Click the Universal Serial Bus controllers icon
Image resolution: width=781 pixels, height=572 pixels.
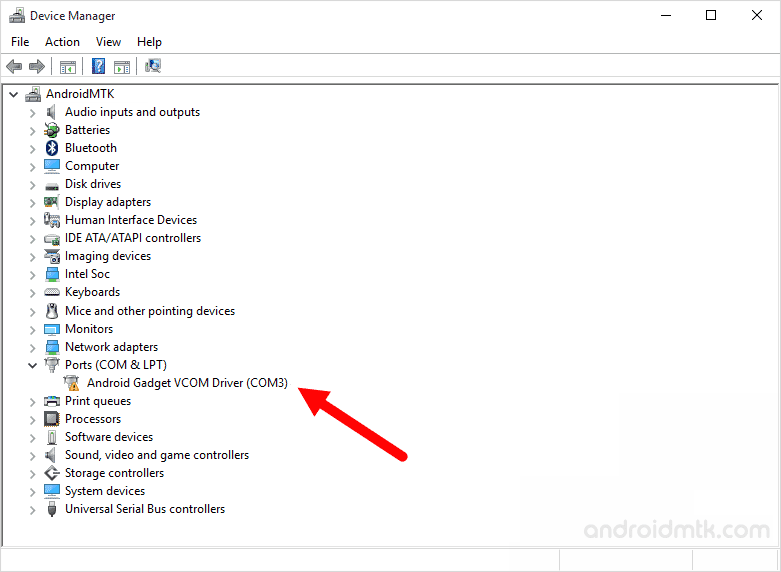point(52,509)
